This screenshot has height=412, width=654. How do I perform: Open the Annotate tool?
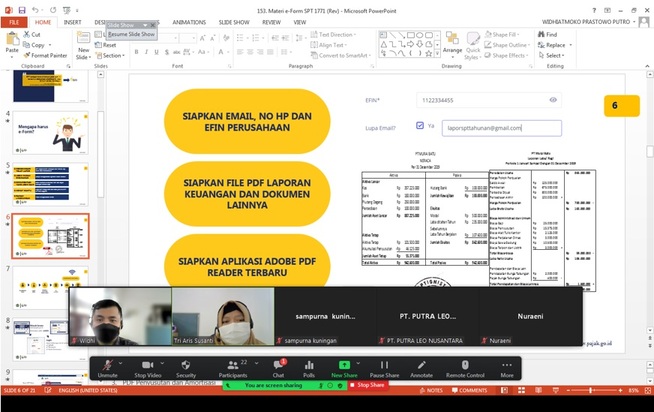click(421, 367)
